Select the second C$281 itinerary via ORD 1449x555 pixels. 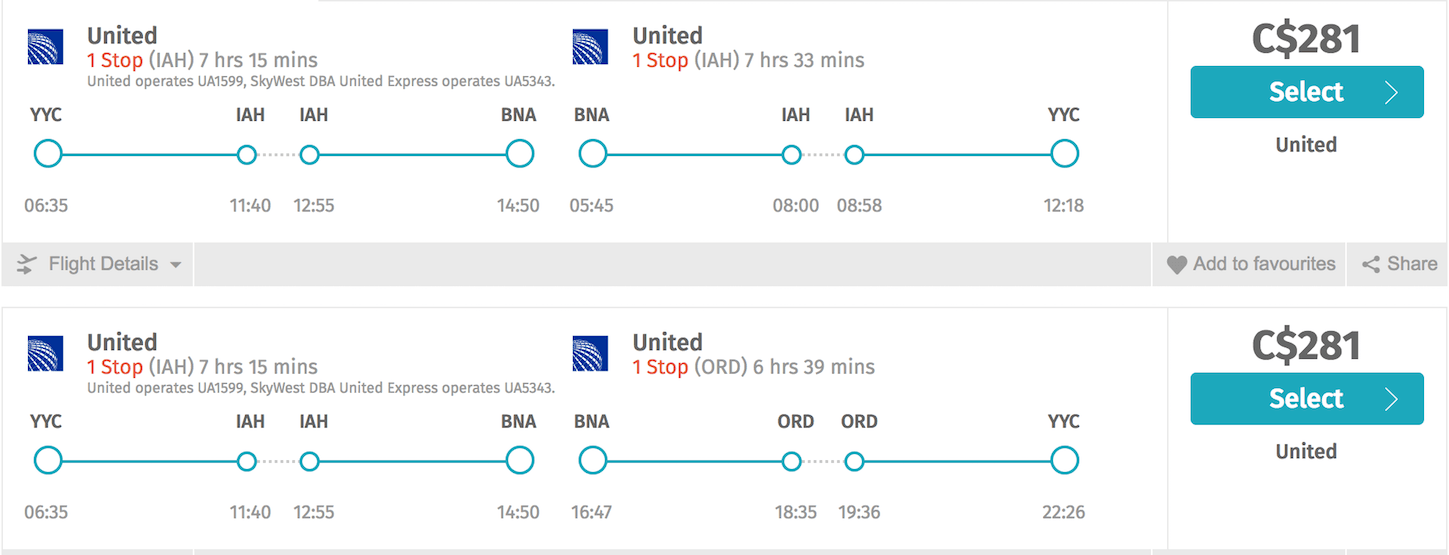pyautogui.click(x=1306, y=399)
